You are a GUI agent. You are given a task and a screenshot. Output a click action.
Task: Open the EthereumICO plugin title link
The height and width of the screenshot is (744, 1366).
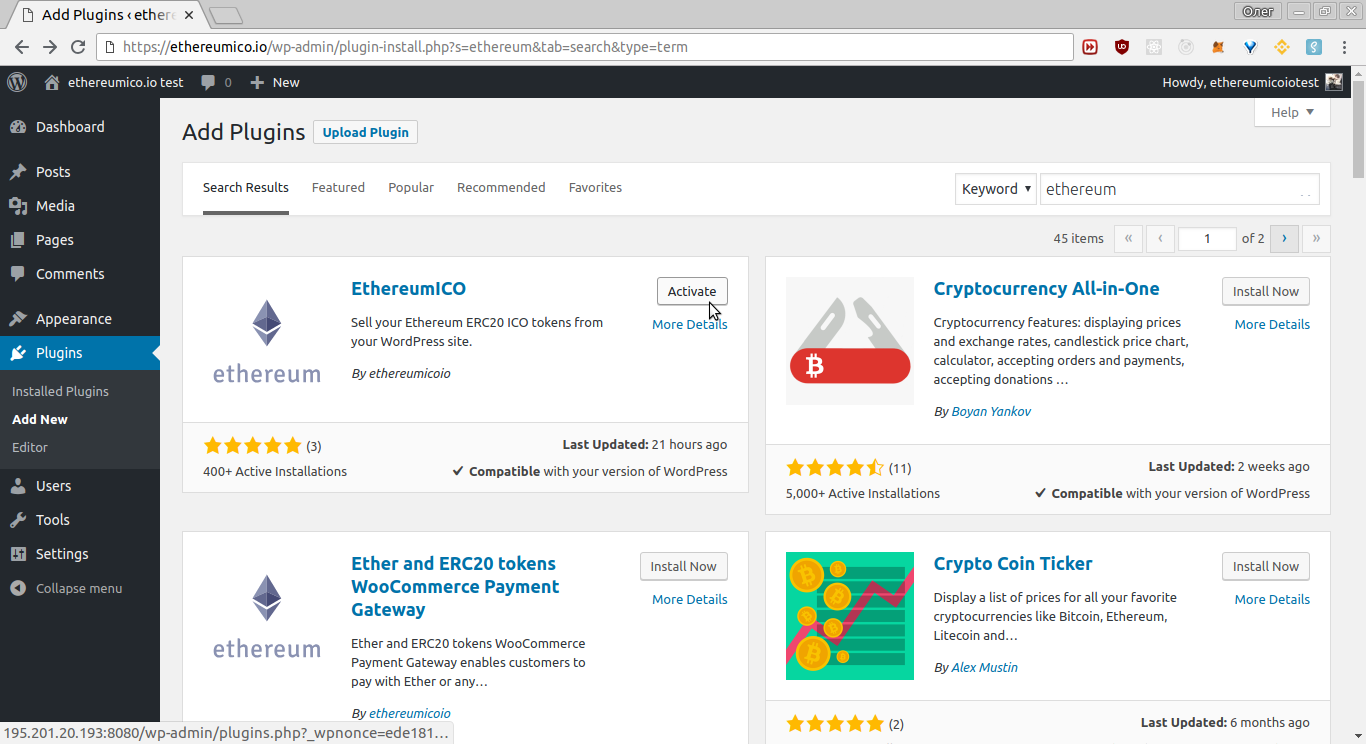point(408,289)
